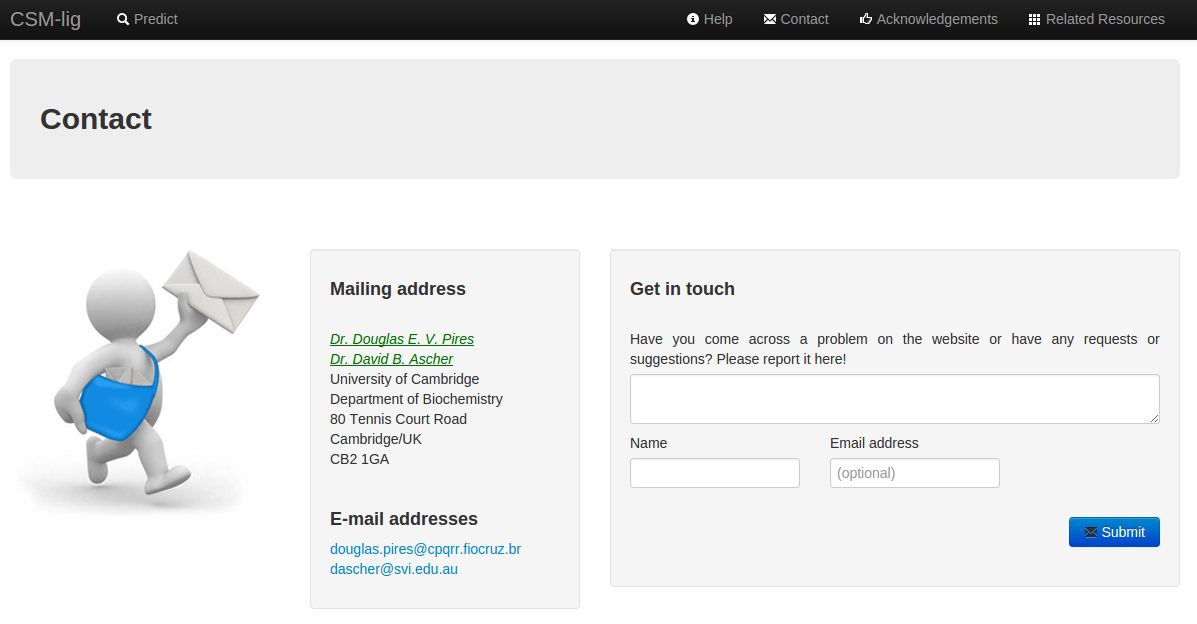Click the Name input field
The image size is (1197, 624).
point(715,473)
